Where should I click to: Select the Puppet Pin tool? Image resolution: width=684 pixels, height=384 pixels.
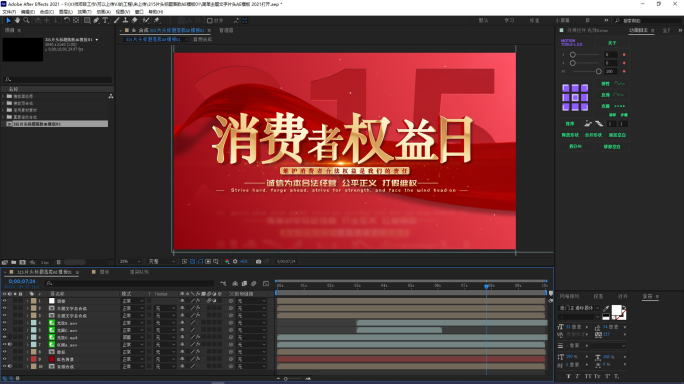click(x=157, y=21)
